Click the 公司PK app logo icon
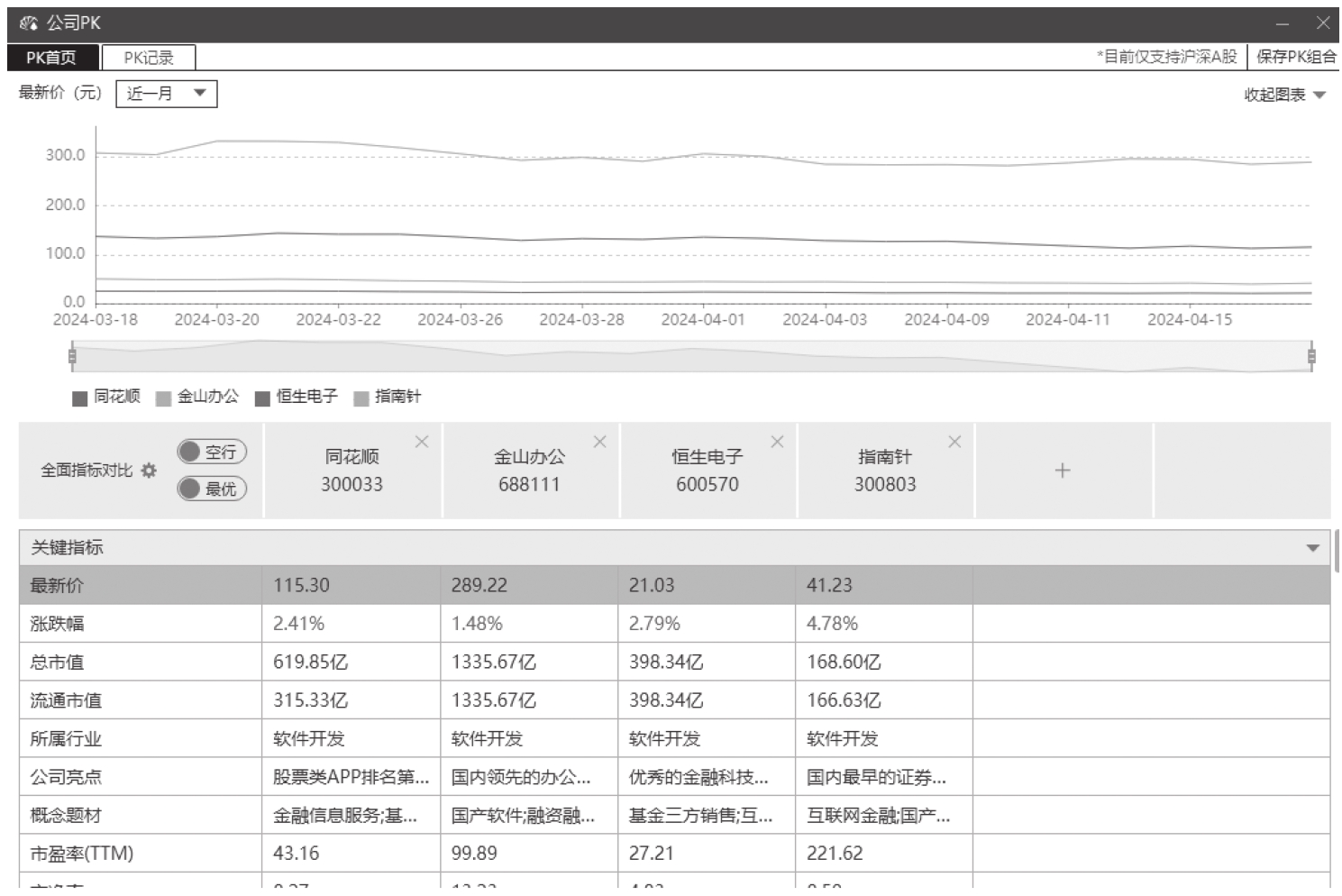Screen dimensions: 1342x896 (x=29, y=23)
